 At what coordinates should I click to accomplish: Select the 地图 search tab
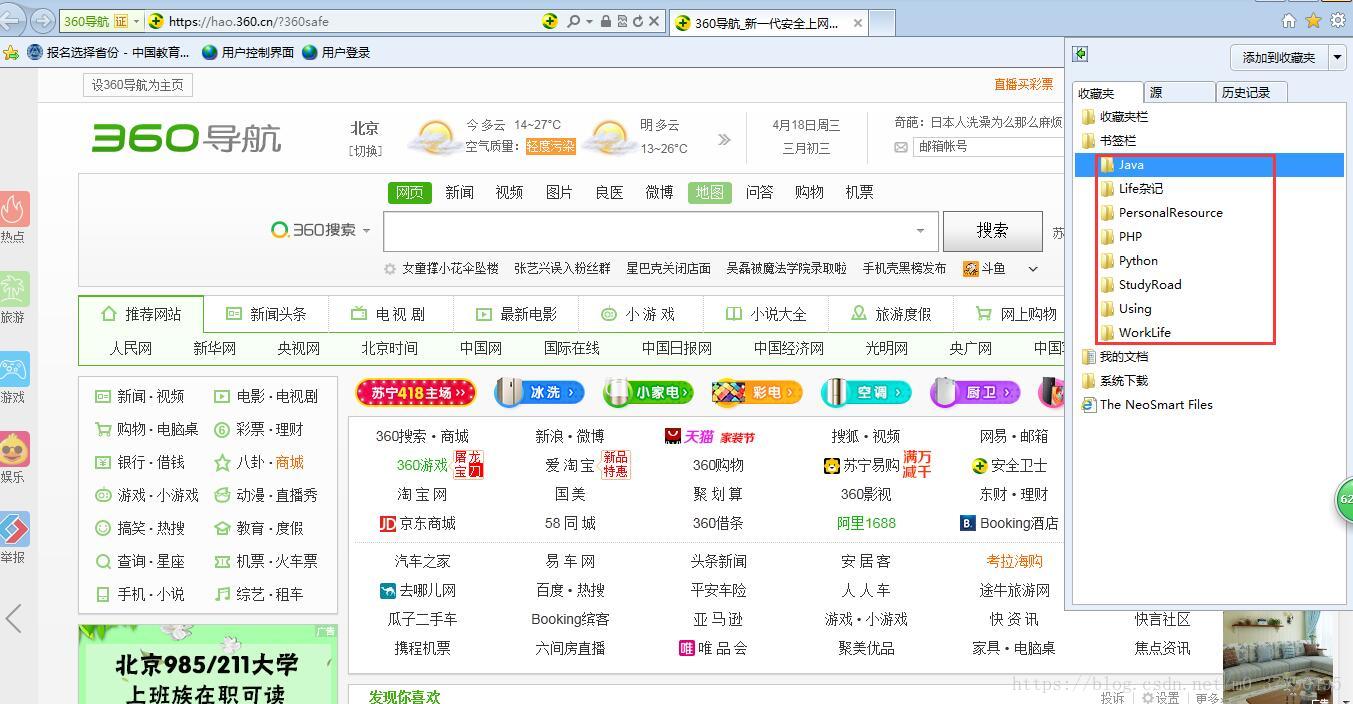tap(709, 192)
